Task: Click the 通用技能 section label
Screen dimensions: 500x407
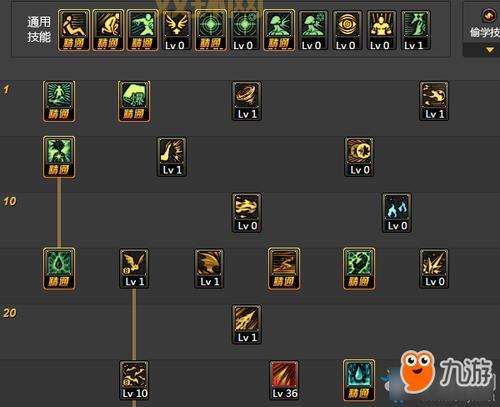Action: (39, 29)
